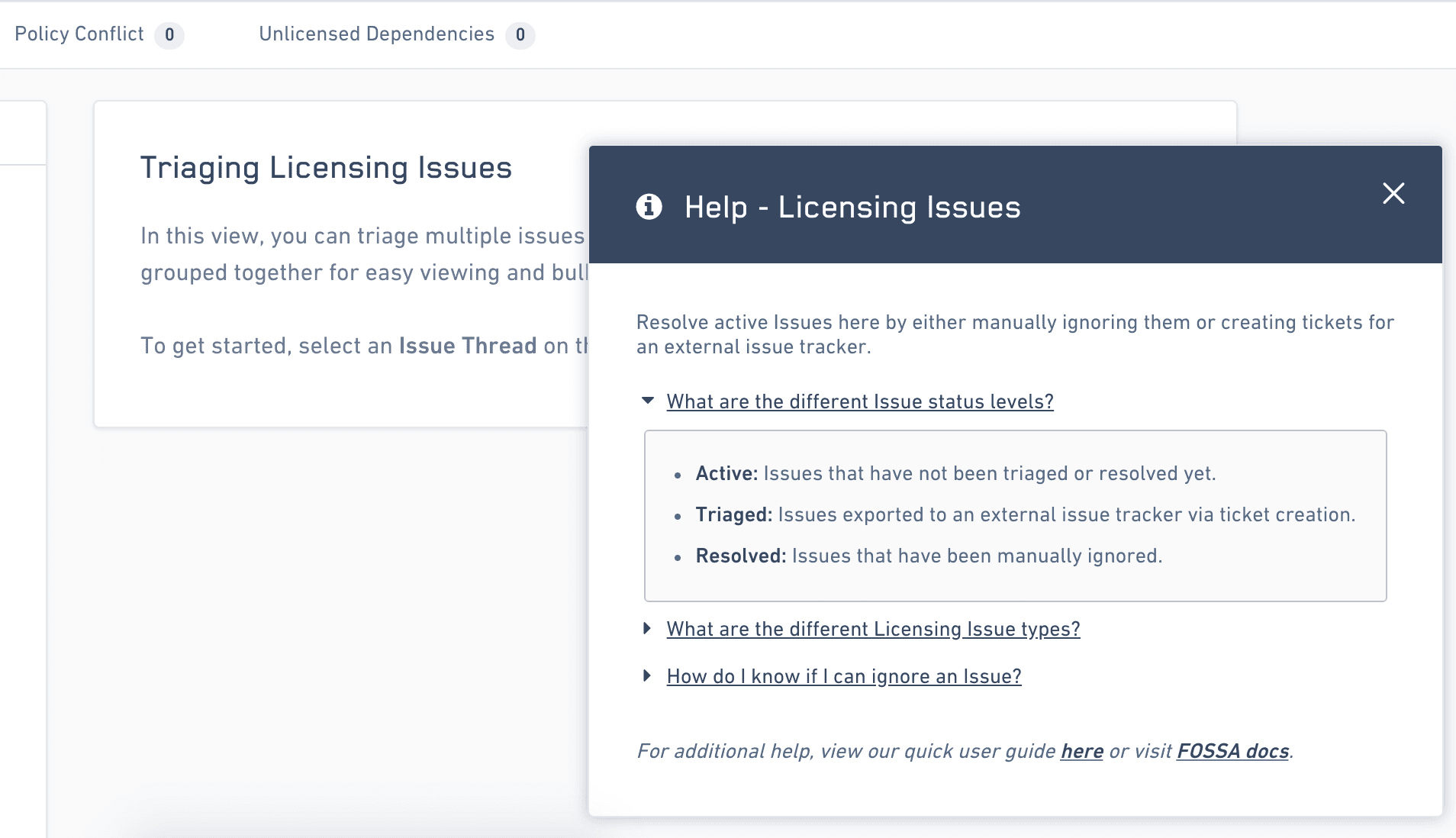Screen dimensions: 1456x838
Task: Switch to the Policy Conflict tab
Action: pos(79,34)
